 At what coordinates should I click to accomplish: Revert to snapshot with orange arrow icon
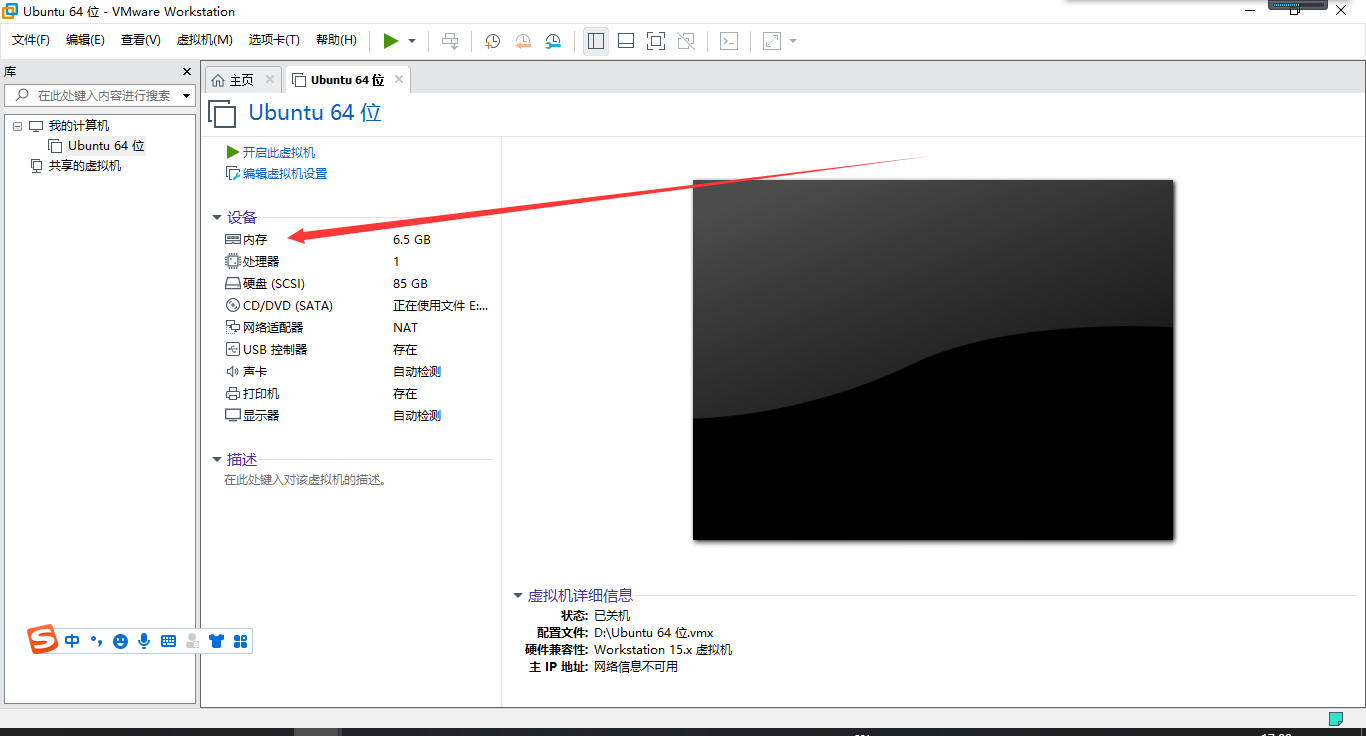(x=523, y=41)
